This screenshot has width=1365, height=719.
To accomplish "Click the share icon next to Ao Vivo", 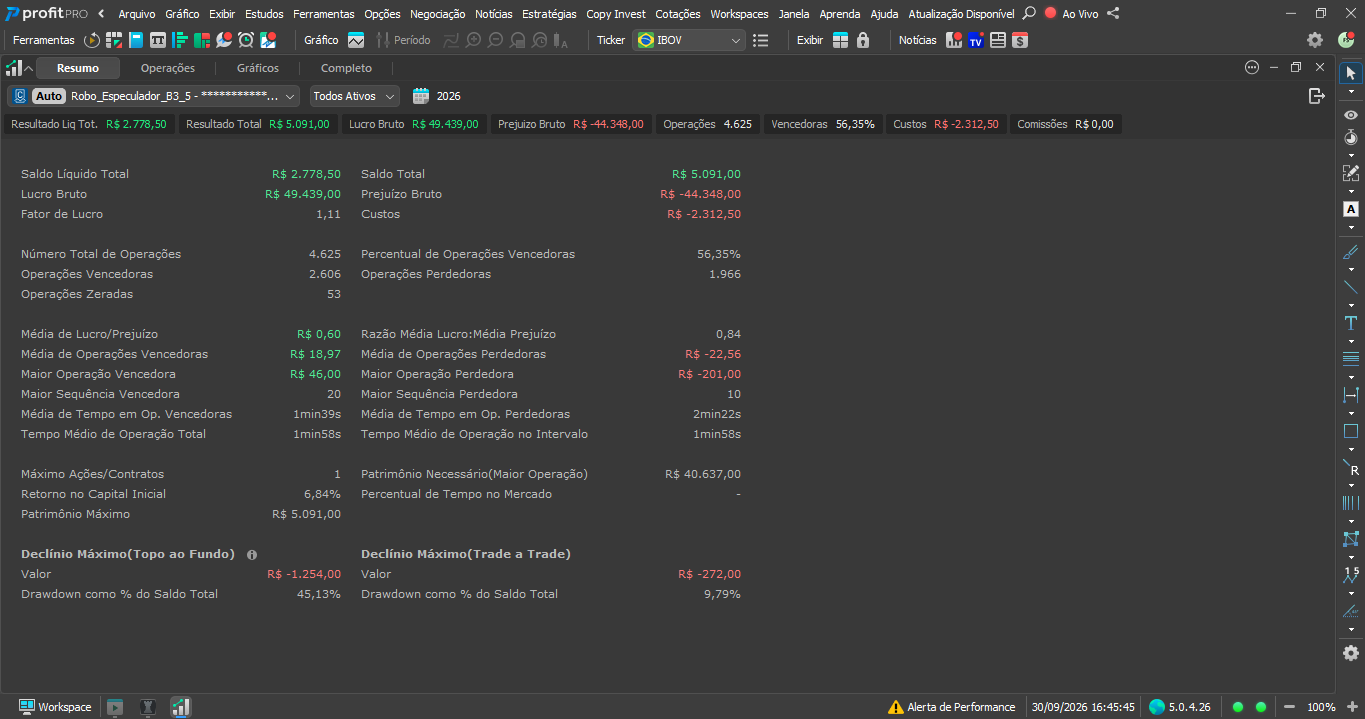I will [x=1113, y=14].
